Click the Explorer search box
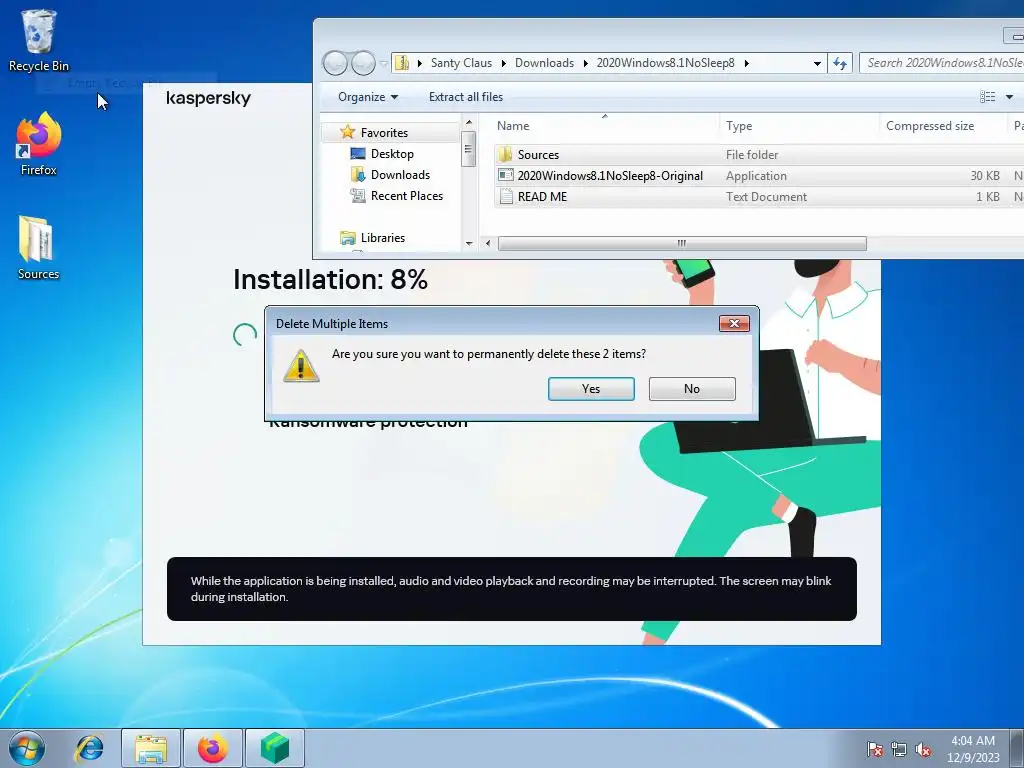 click(x=941, y=63)
